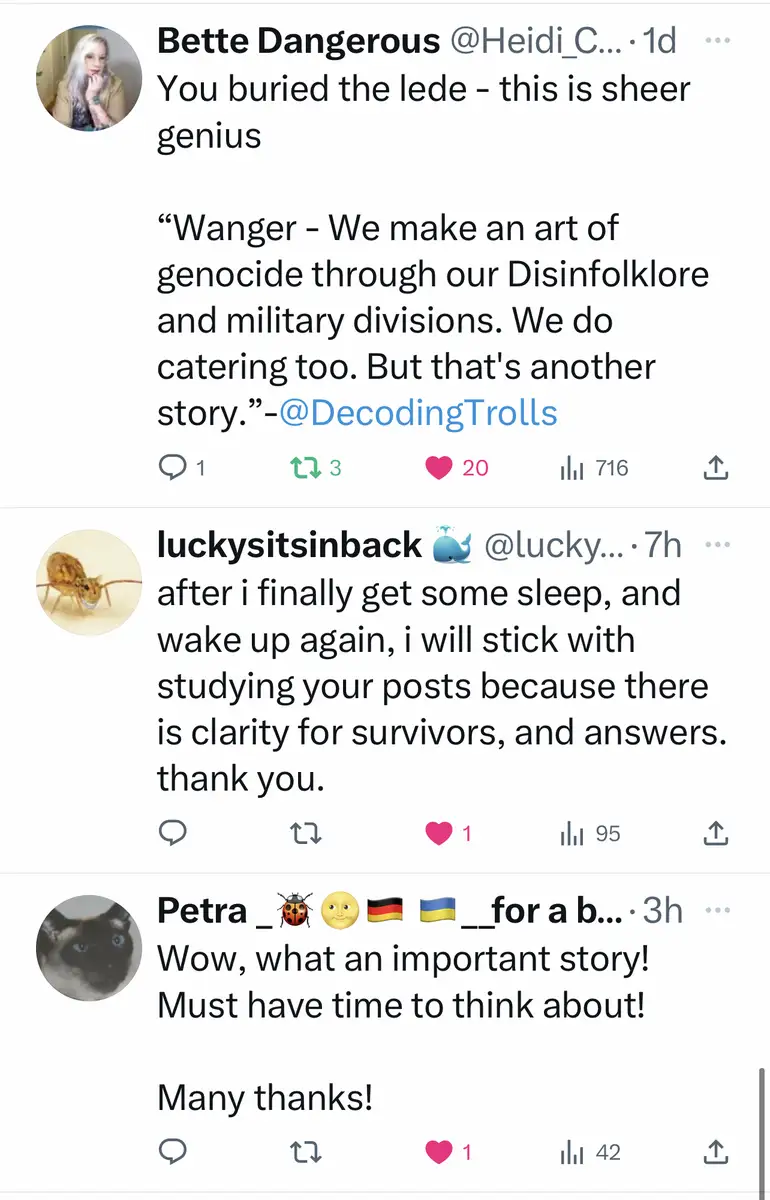The image size is (770, 1200).
Task: Open more options for Bette Dangerous's tweet
Action: [x=717, y=42]
